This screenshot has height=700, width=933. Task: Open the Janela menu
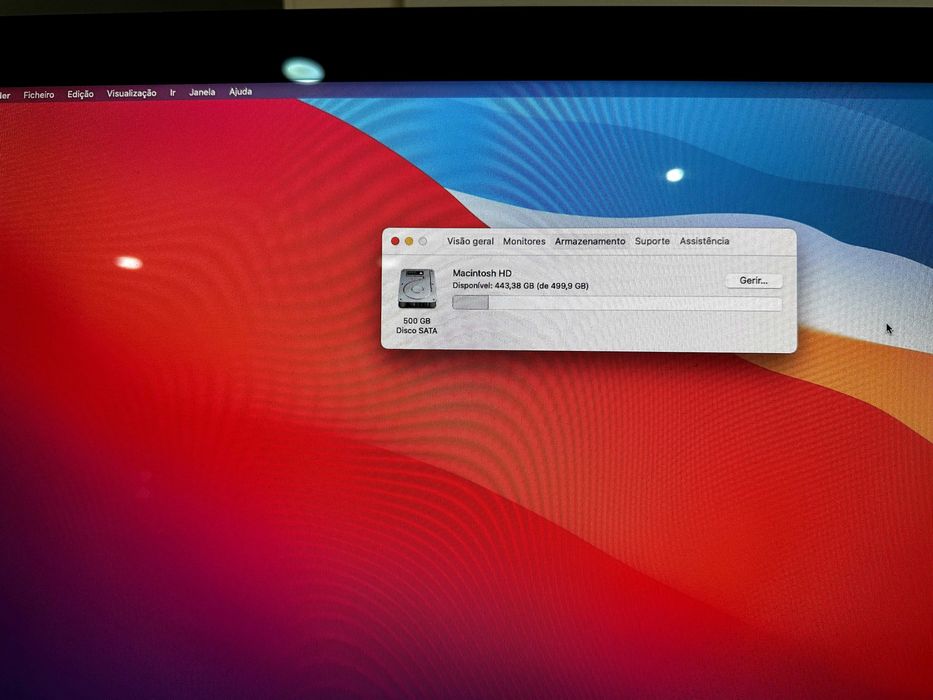tap(202, 92)
